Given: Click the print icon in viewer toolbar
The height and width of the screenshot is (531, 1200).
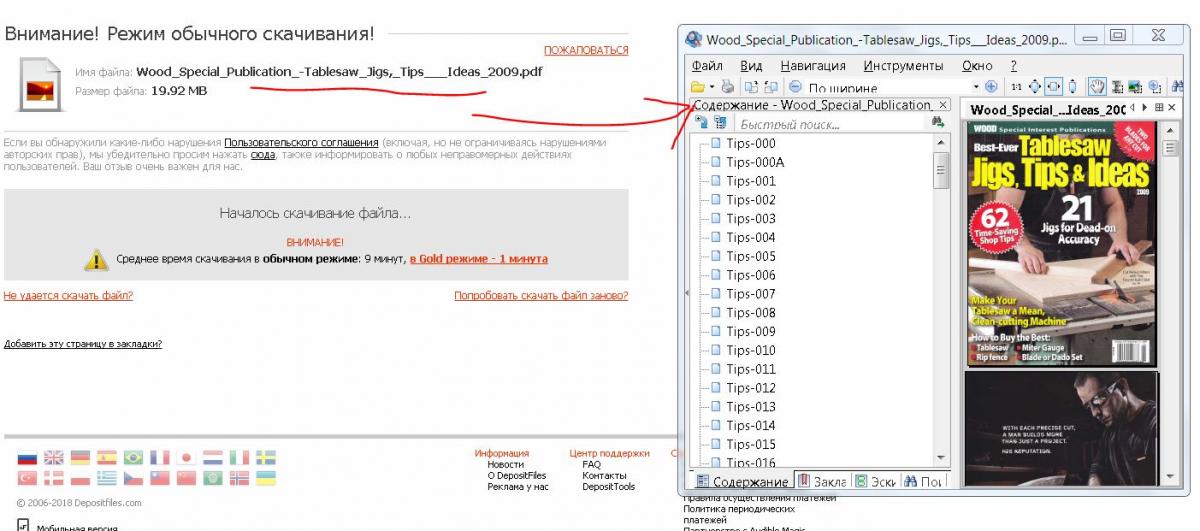Looking at the screenshot, I should (x=728, y=87).
